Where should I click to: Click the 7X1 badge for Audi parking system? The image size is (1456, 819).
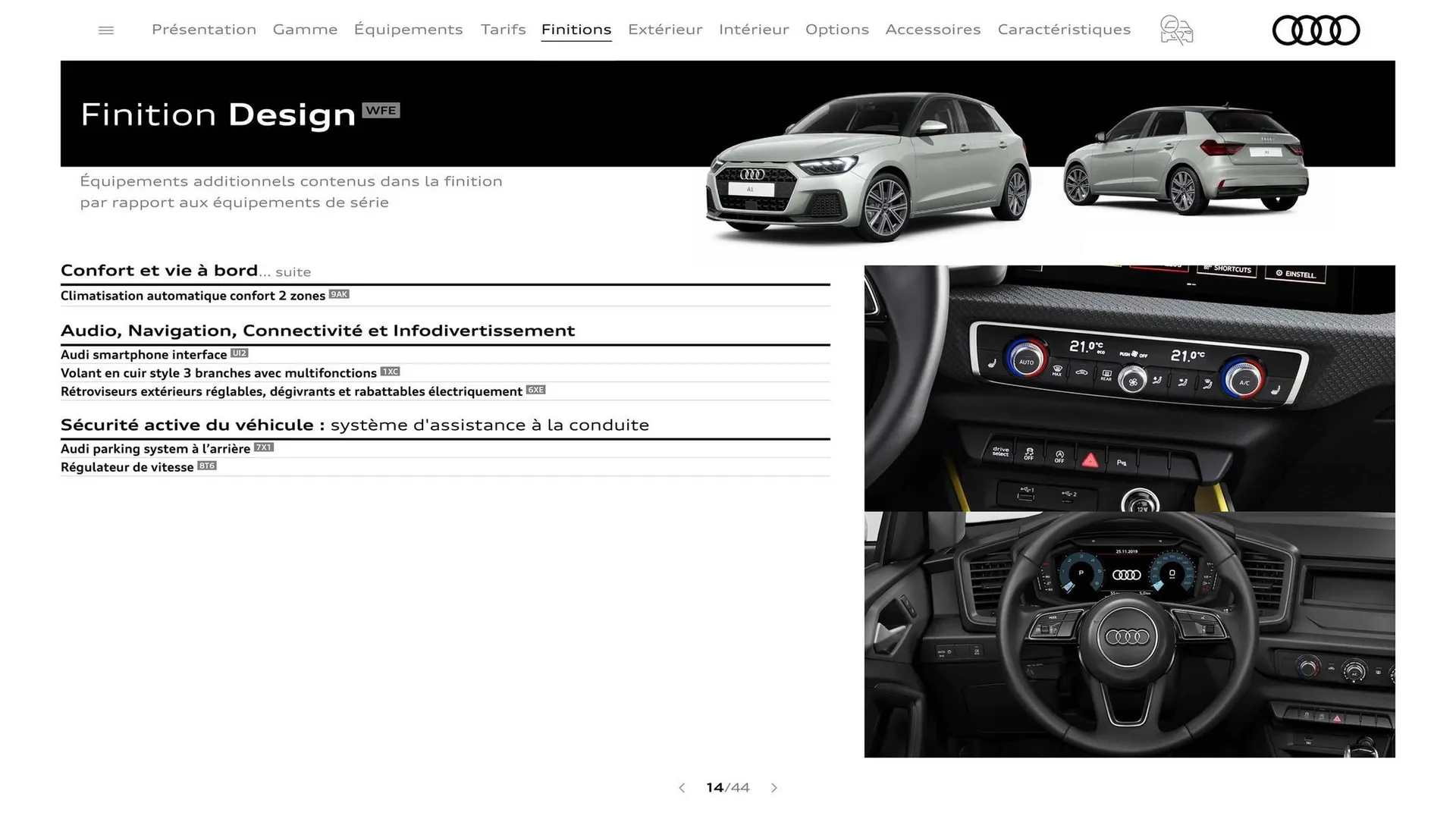[264, 447]
